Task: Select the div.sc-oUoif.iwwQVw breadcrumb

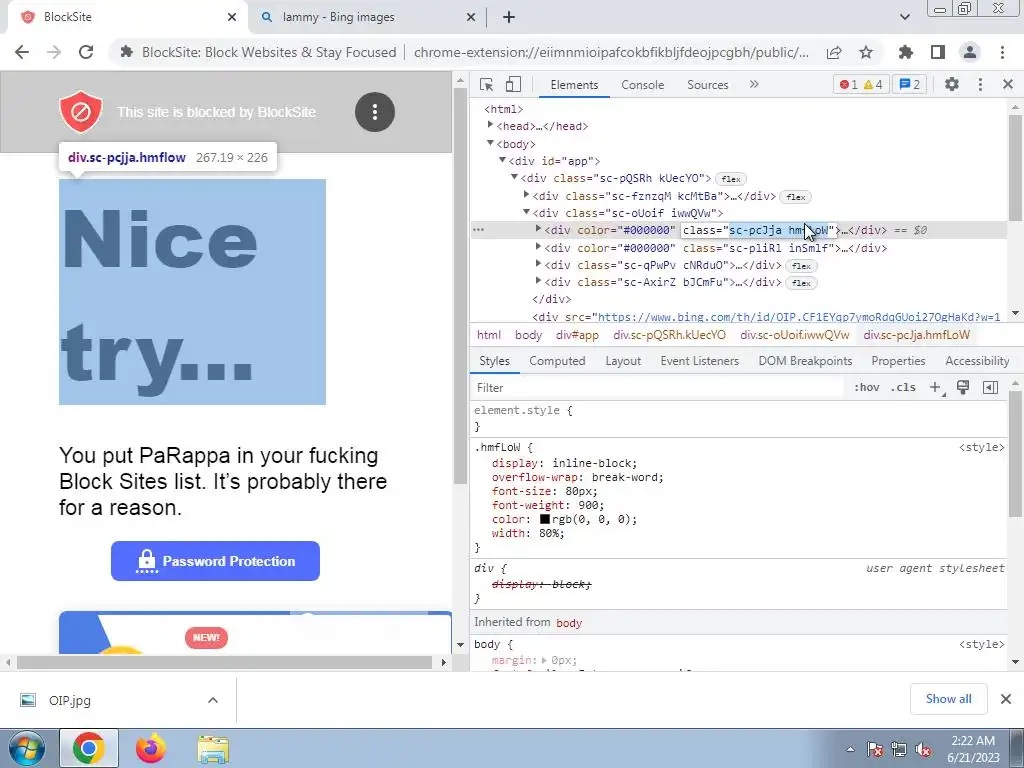Action: click(x=795, y=335)
